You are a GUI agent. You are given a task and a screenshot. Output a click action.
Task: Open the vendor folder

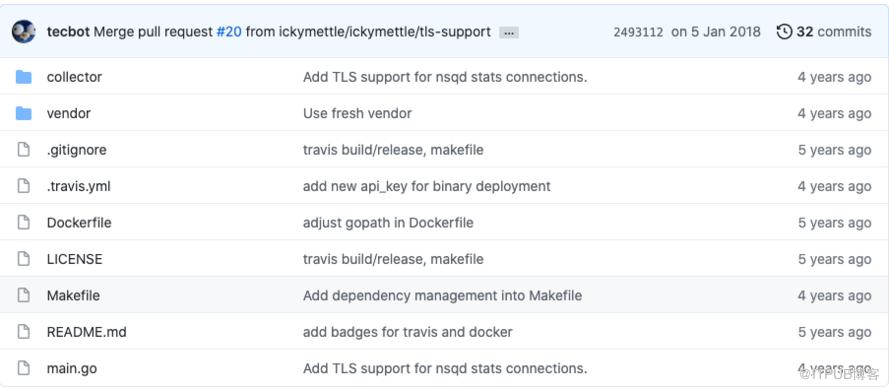(69, 113)
